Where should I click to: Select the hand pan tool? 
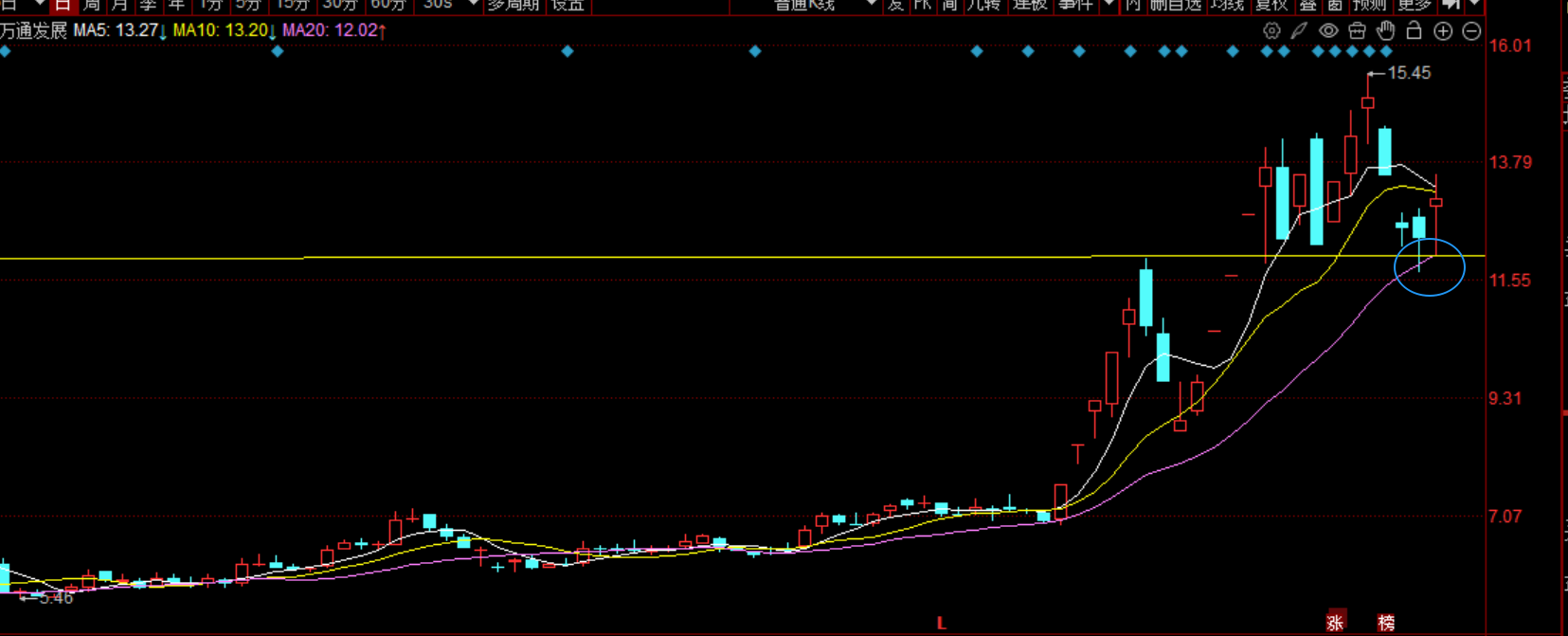(x=1385, y=30)
